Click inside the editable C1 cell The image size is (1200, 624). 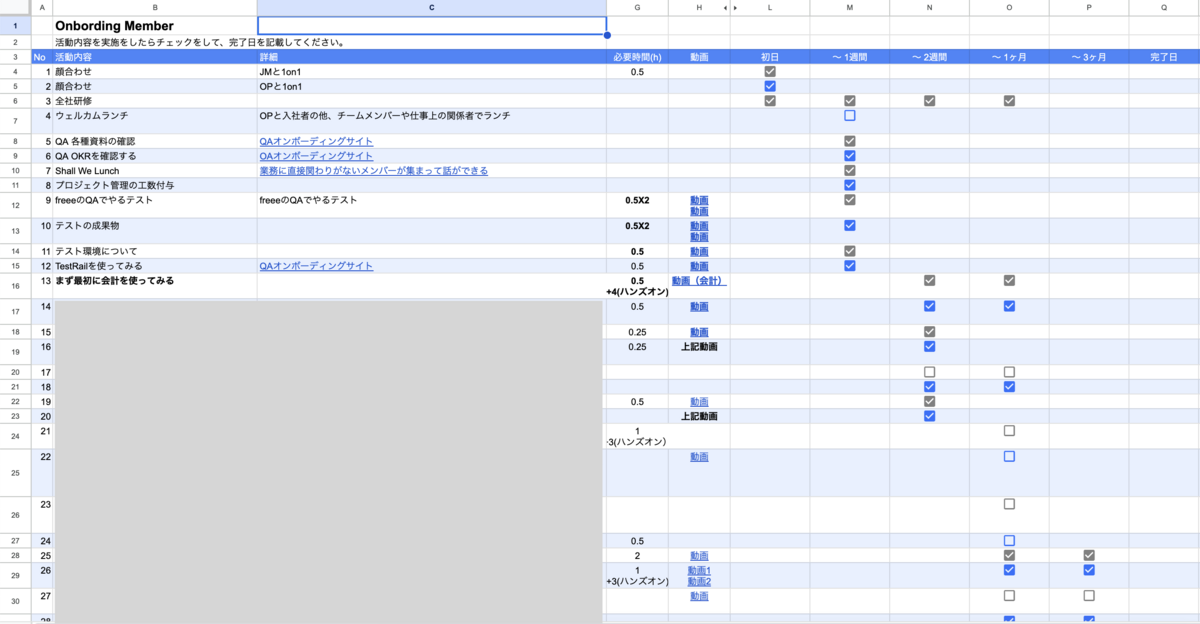(x=430, y=24)
